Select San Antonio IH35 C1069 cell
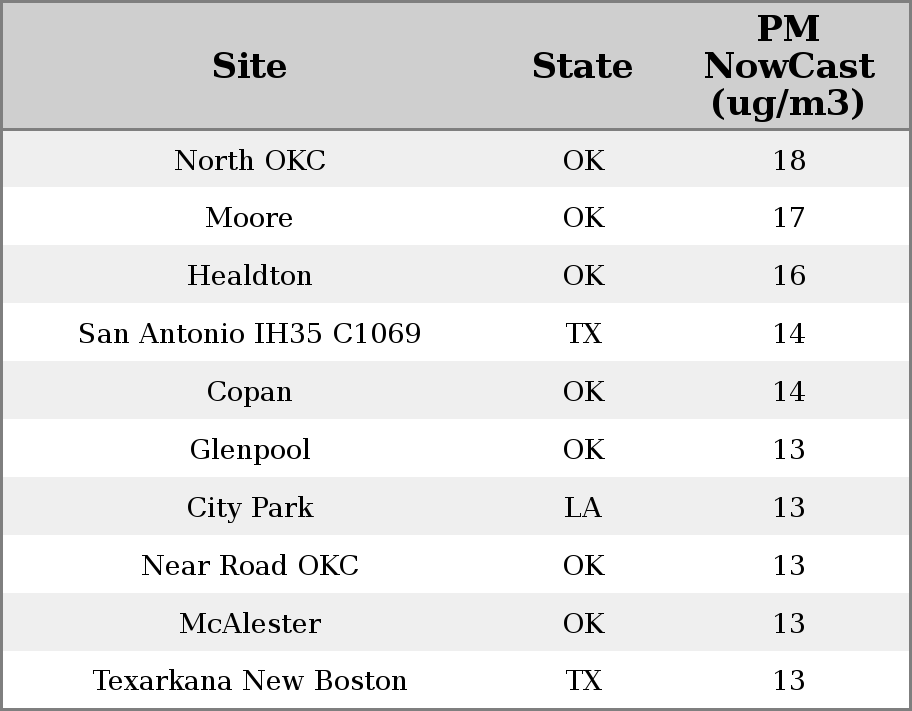This screenshot has width=912, height=711. point(249,334)
